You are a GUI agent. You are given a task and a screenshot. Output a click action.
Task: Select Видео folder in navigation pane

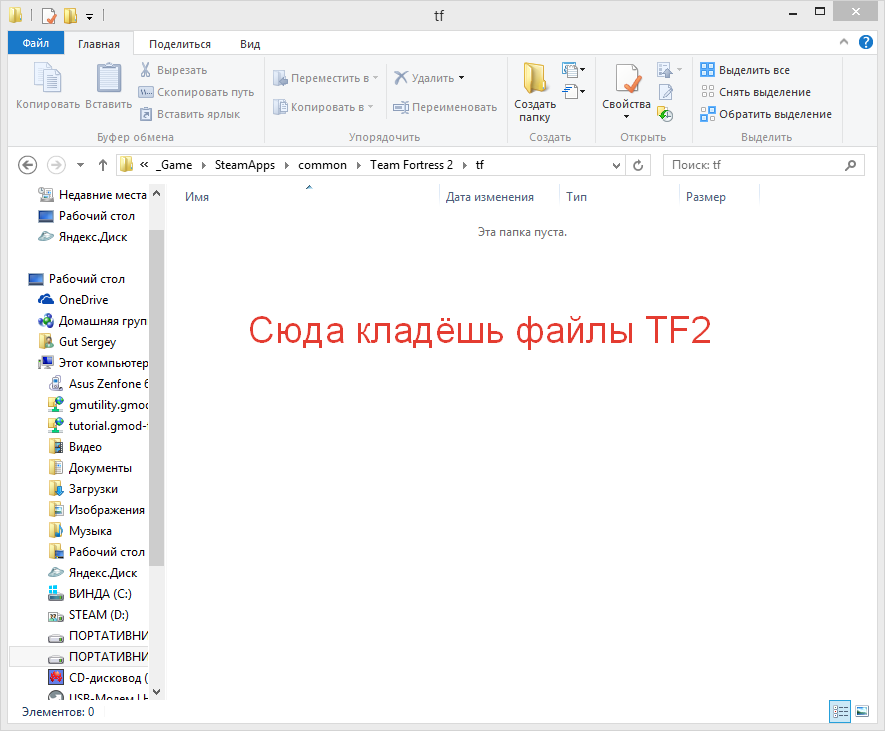(75, 447)
